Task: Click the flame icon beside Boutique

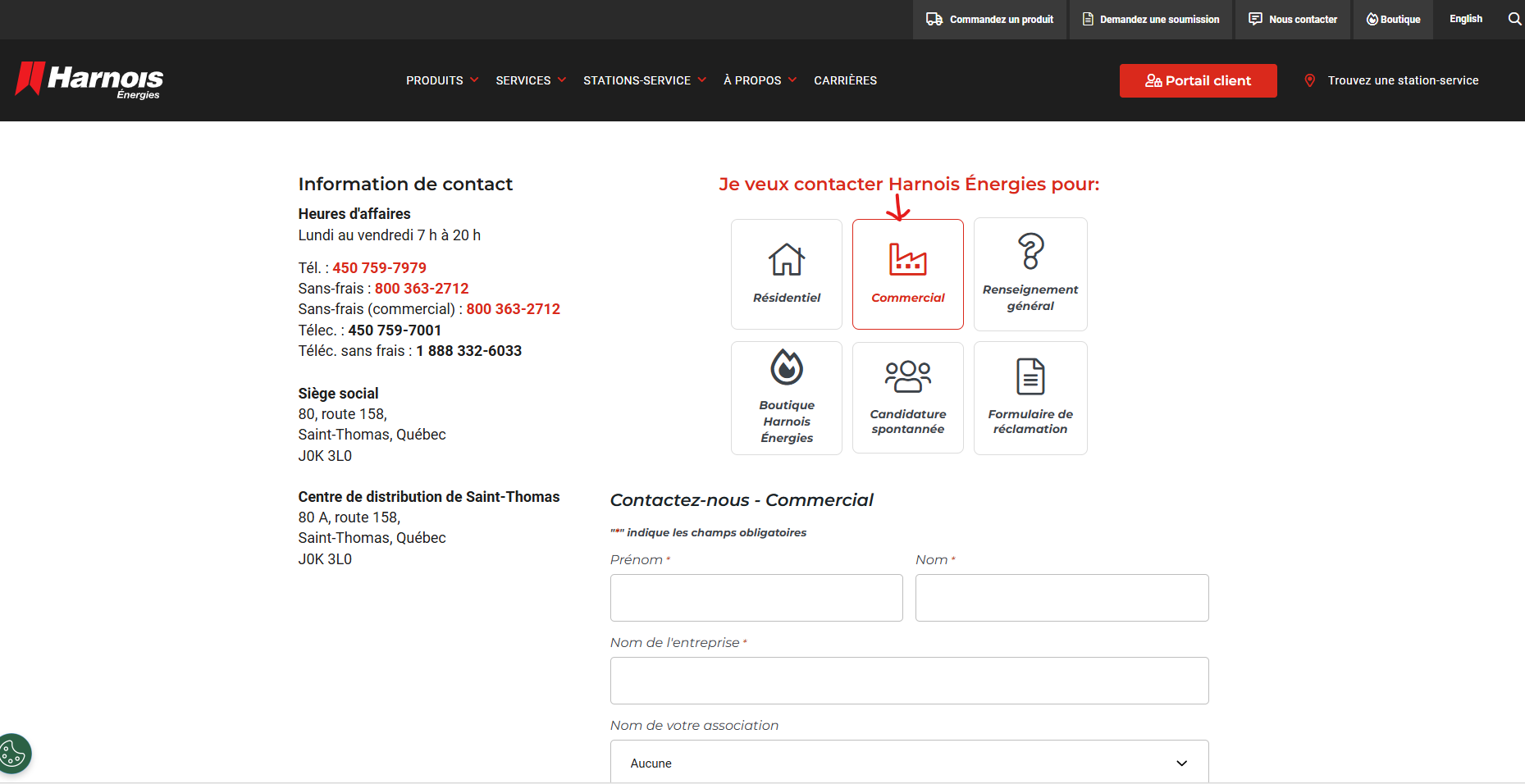Action: click(x=1372, y=19)
